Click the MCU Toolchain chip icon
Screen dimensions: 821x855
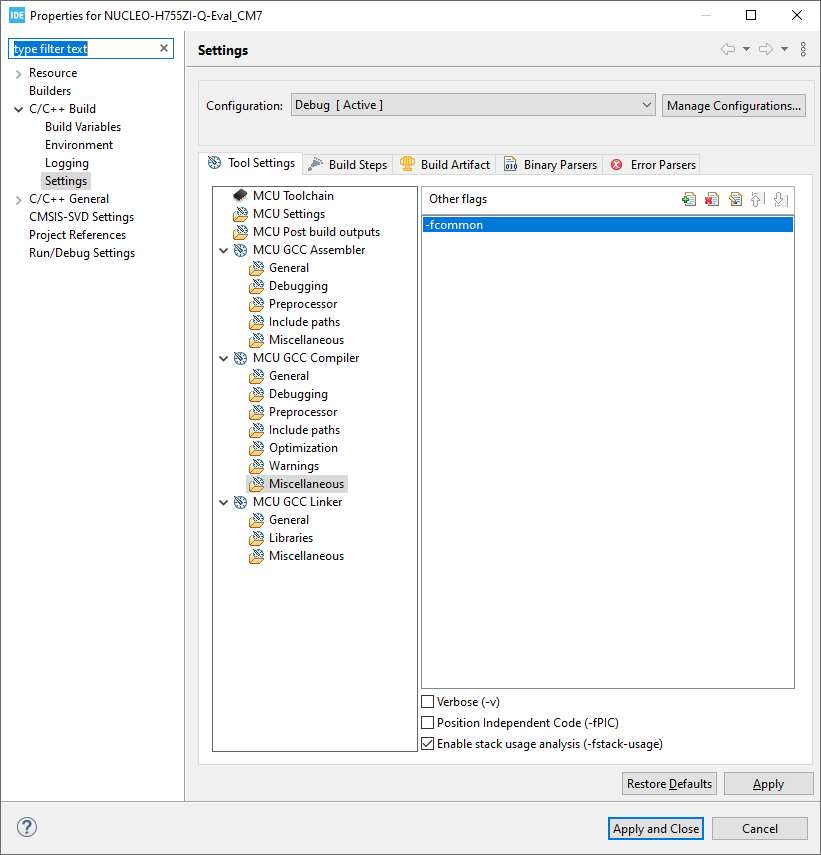[240, 195]
